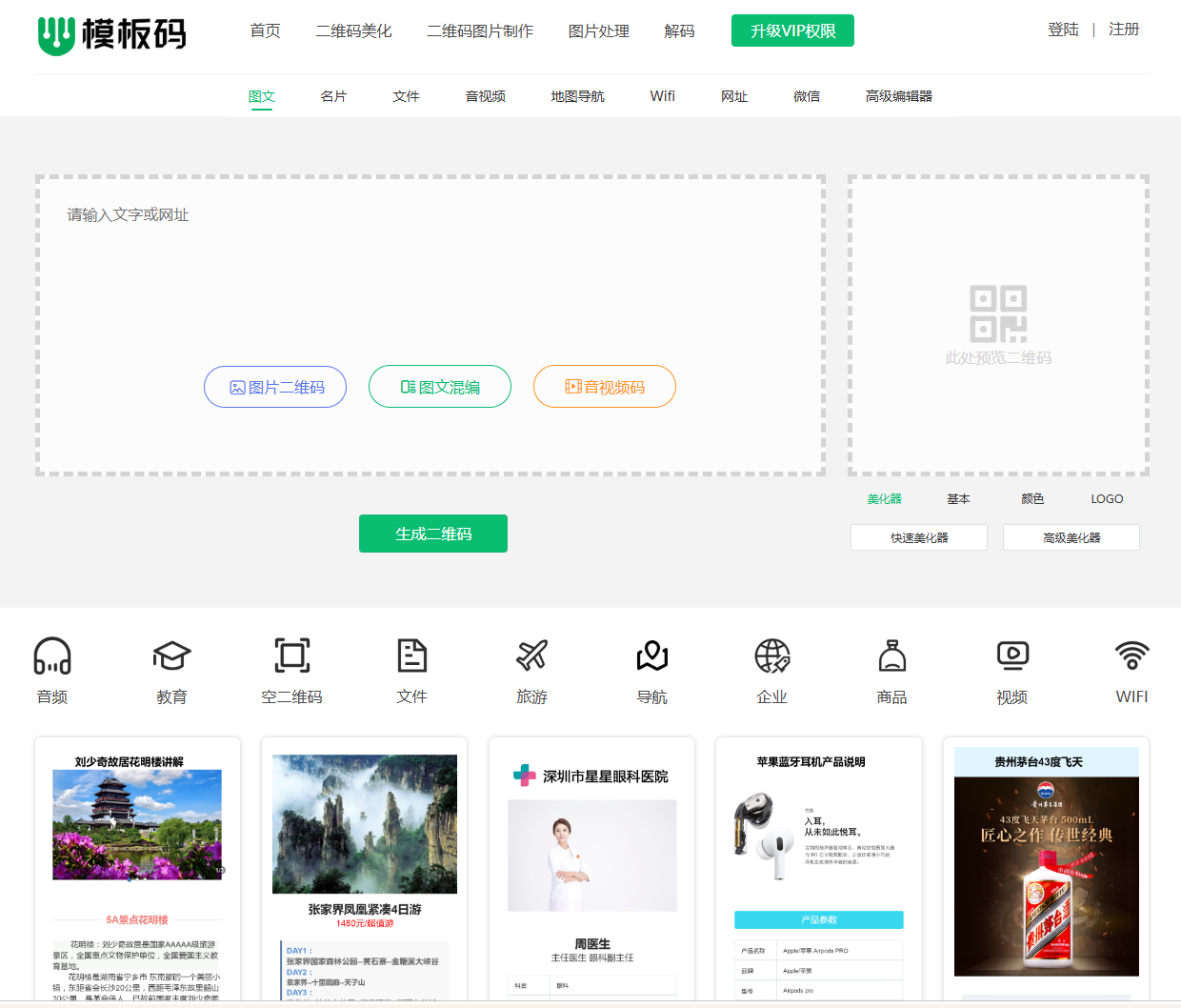Open 二维码图片制作 menu item
Viewport: 1181px width, 1008px height.
pos(481,30)
